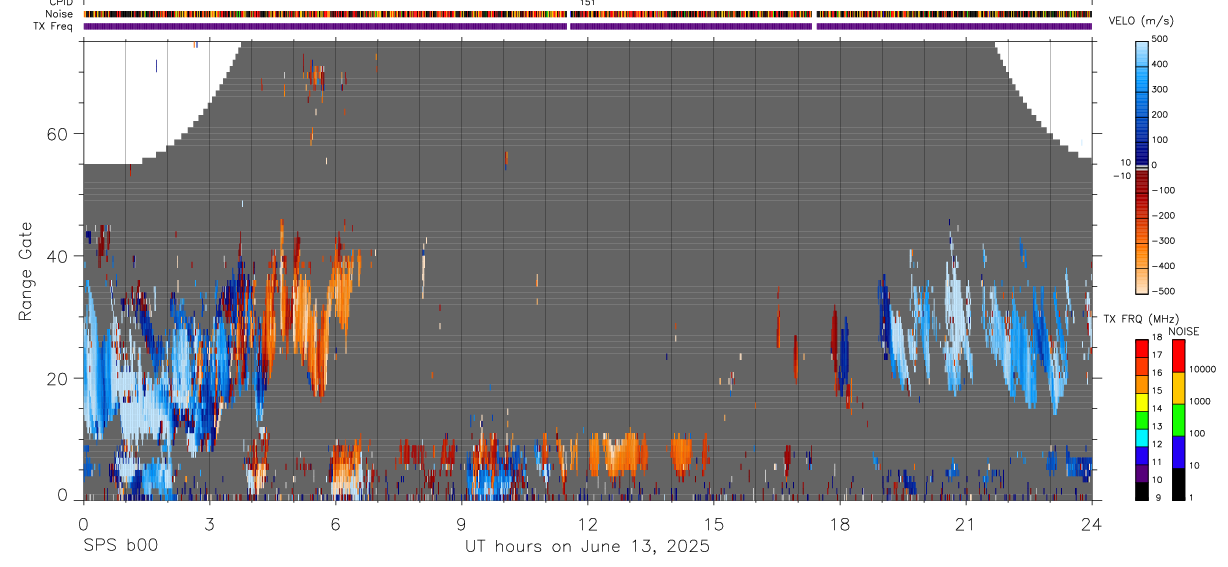
Task: Select the 400 label on velocity colorbar
Action: (1160, 64)
